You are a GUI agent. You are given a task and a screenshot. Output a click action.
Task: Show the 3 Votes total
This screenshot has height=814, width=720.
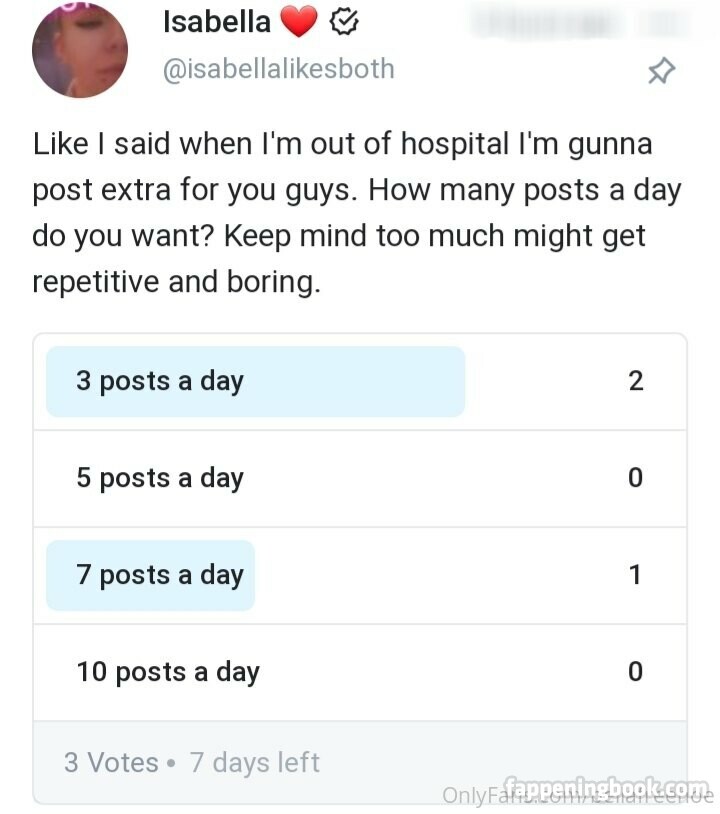coord(111,763)
